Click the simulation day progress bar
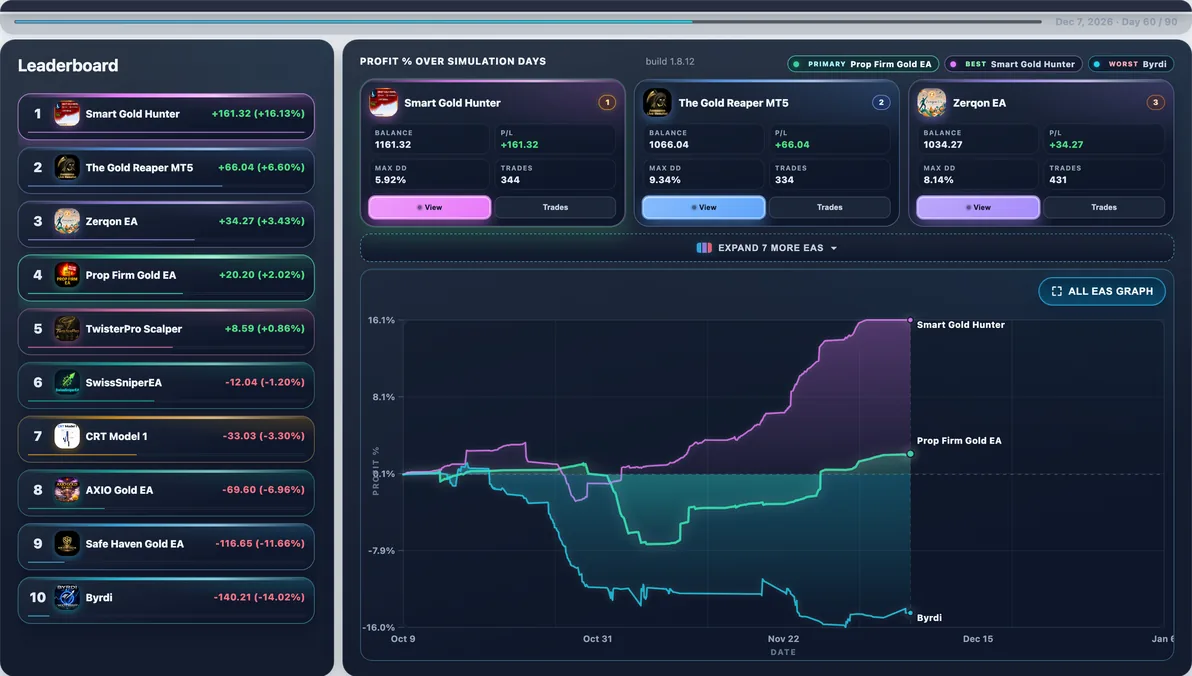 tap(528, 22)
